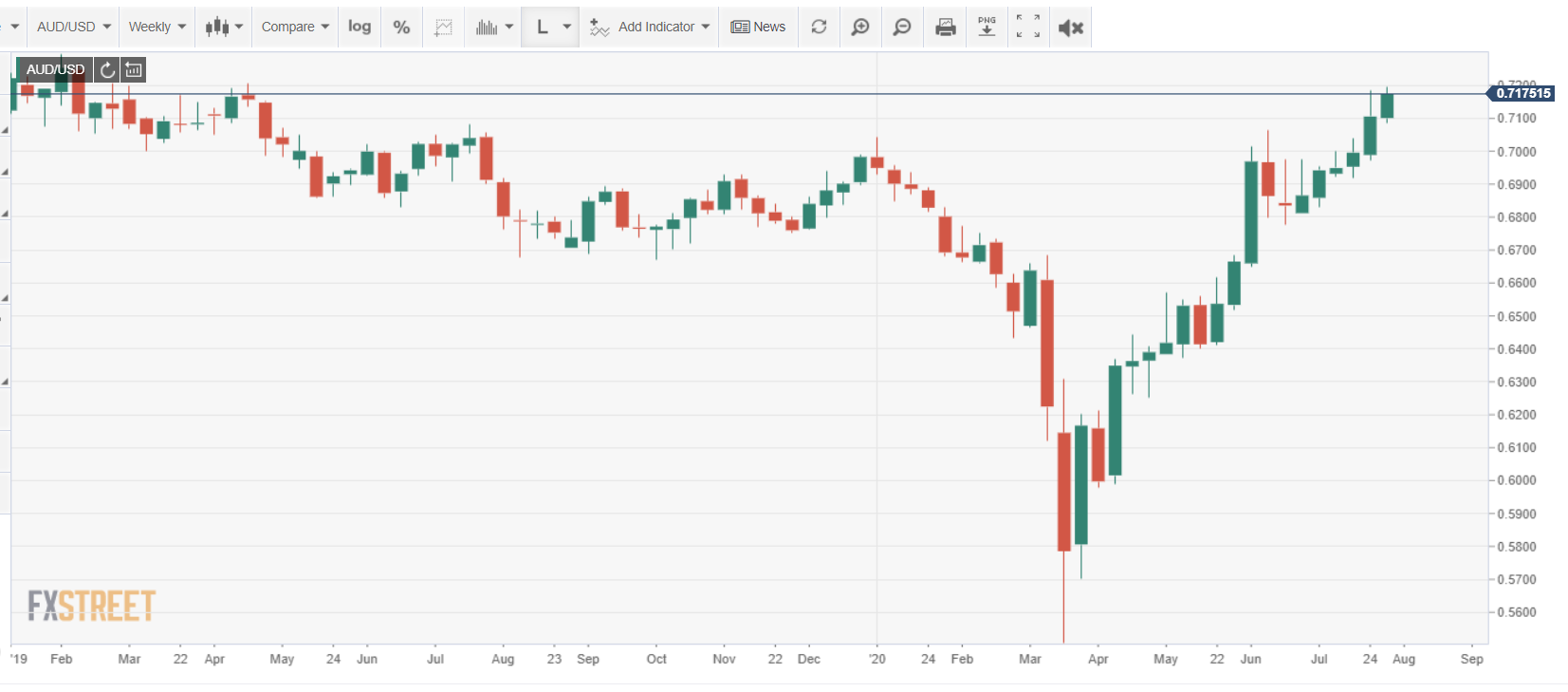Viewport: 1568px width, 692px height.
Task: Click the 0.7100 price axis label
Action: 1516,118
